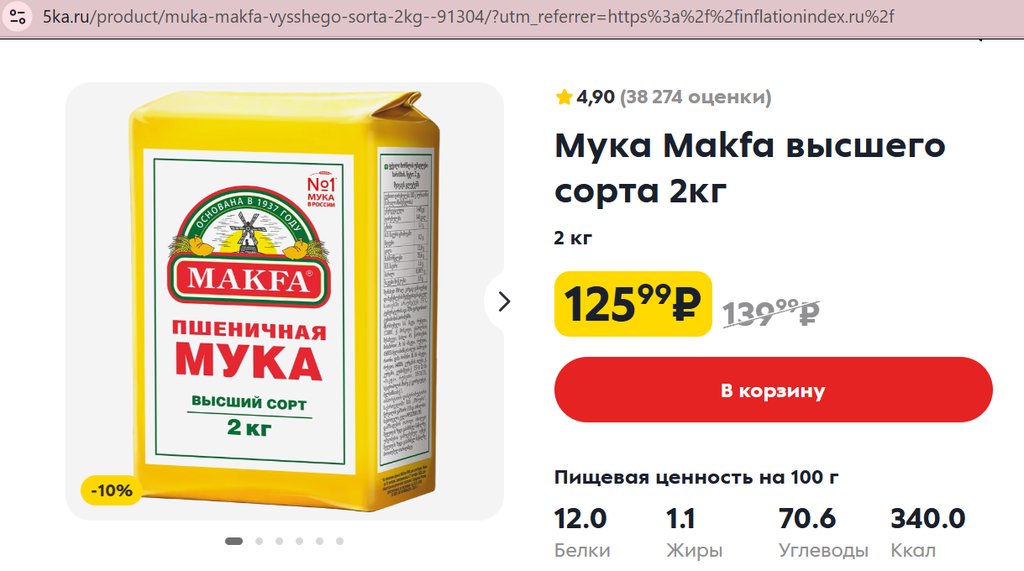Jump to the fourth carousel dot
Screen dimensions: 1024x571
coord(299,541)
